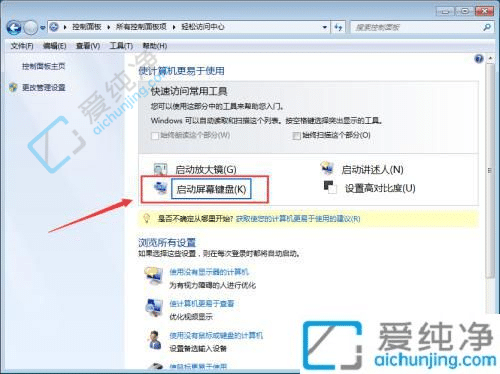Click the icon for 使用没有鼠标或键盘的计算机
This screenshot has width=500, height=374.
[154, 340]
